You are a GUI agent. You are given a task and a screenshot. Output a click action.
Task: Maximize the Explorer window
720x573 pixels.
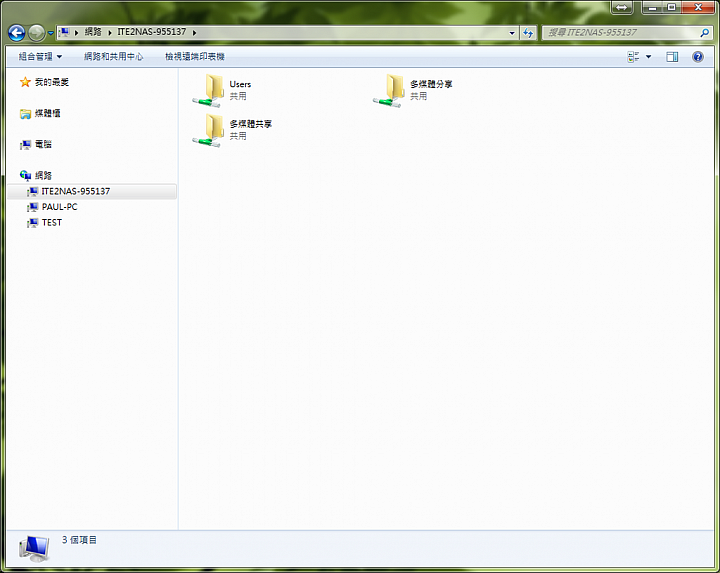point(672,7)
